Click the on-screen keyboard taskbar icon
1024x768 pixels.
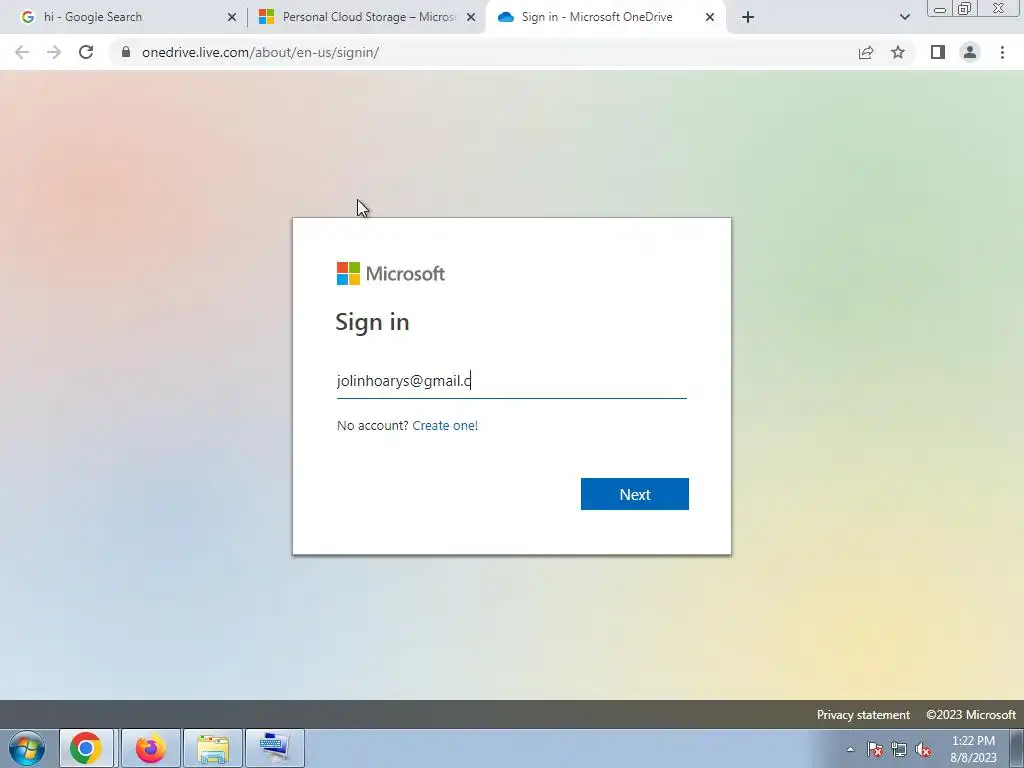[275, 748]
